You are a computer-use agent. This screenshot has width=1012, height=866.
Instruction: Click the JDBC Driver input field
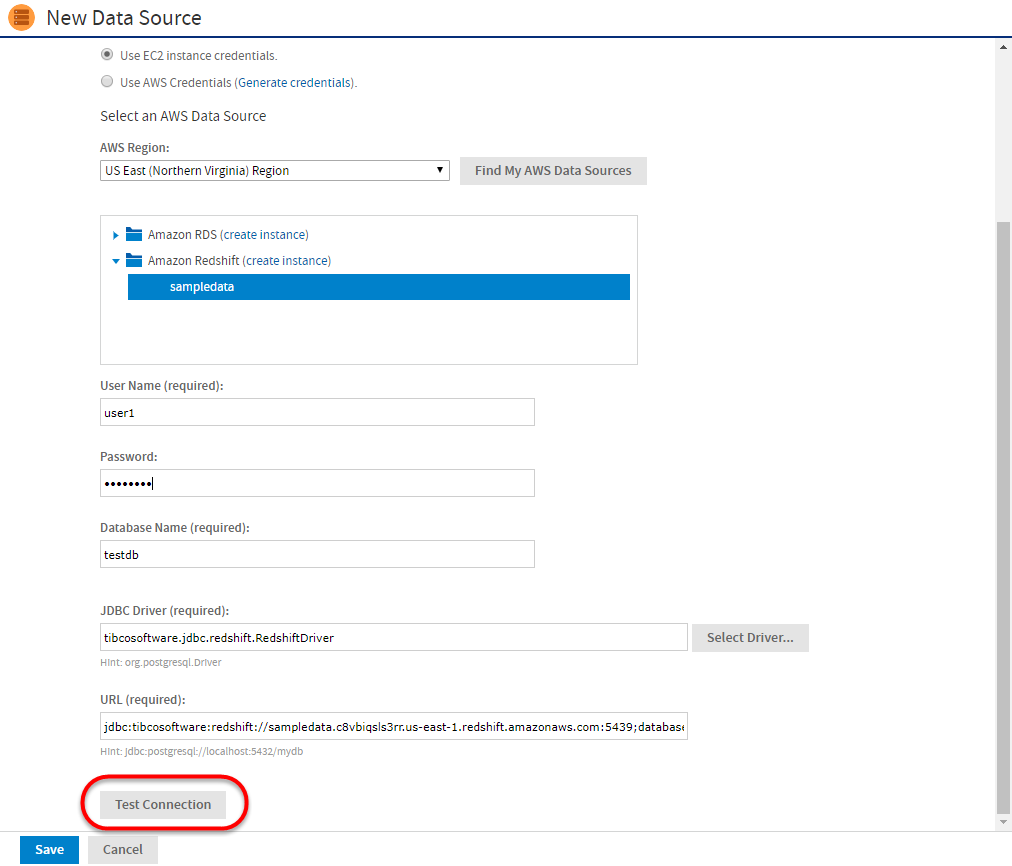(x=394, y=638)
